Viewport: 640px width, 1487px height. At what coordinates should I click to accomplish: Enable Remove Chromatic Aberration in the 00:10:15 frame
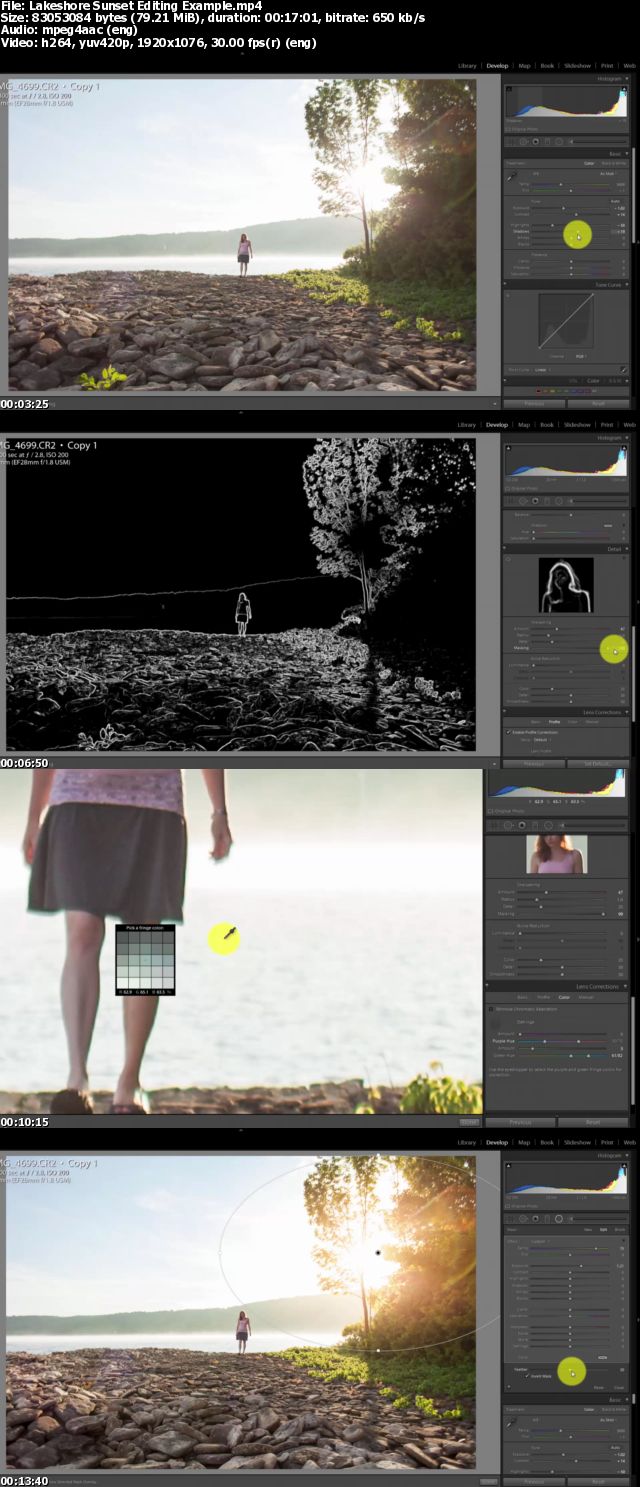[491, 1009]
